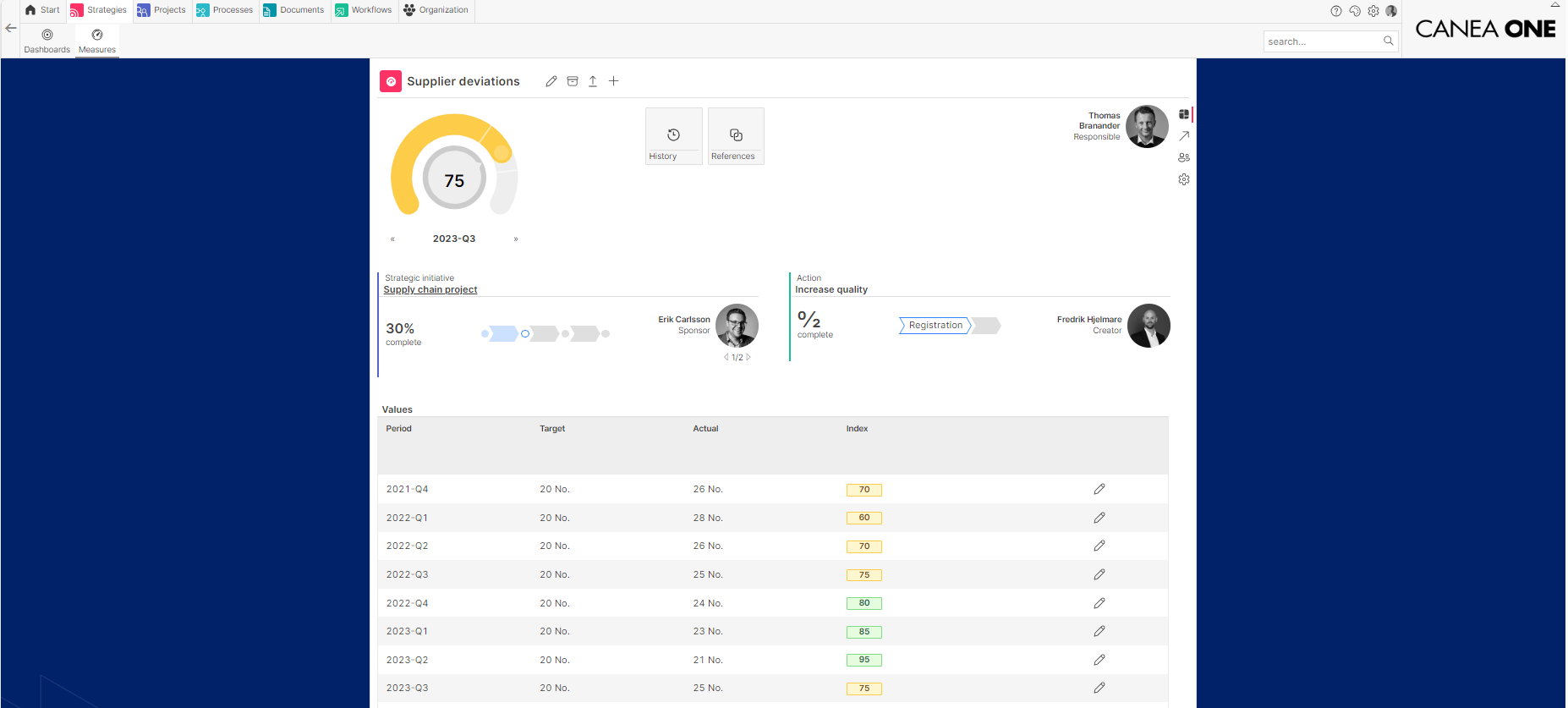The width and height of the screenshot is (1568, 708).
Task: Open the Supply chain project link
Action: click(430, 289)
